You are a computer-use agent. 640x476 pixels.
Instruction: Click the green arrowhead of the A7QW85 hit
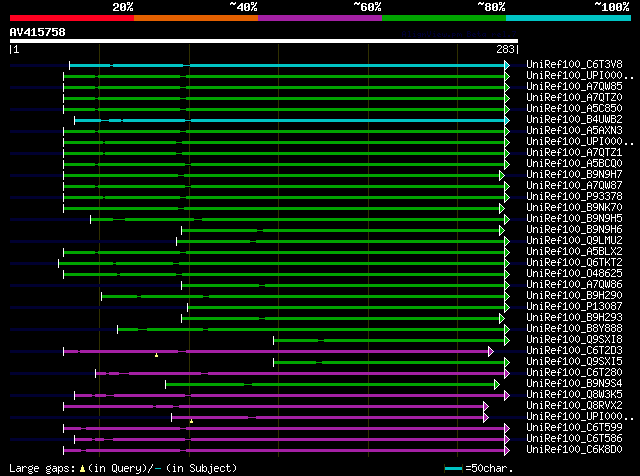(x=507, y=87)
